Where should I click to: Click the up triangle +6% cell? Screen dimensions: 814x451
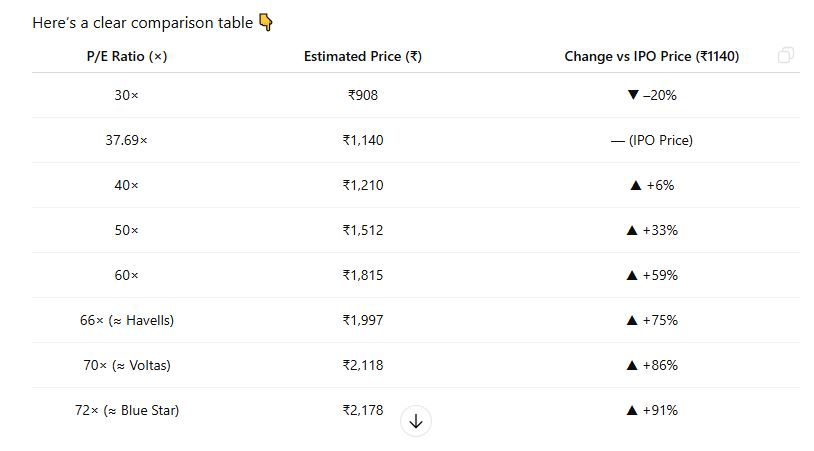(651, 185)
